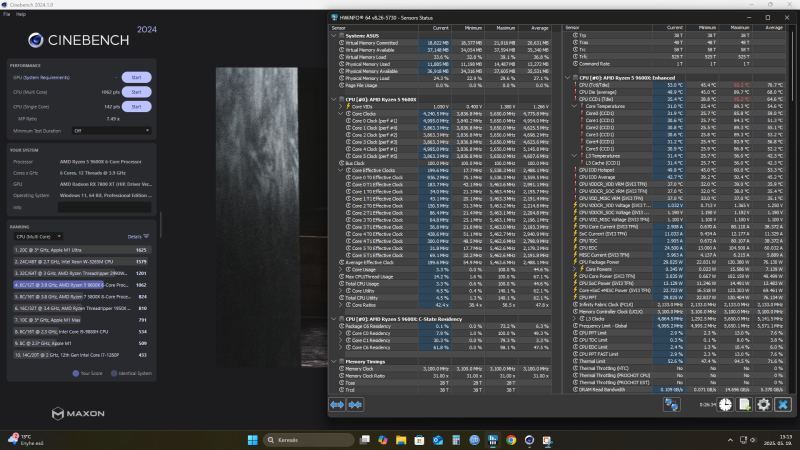Screen dimensions: 800x450
Task: Show hidden system tray icons
Action: (x=730, y=440)
